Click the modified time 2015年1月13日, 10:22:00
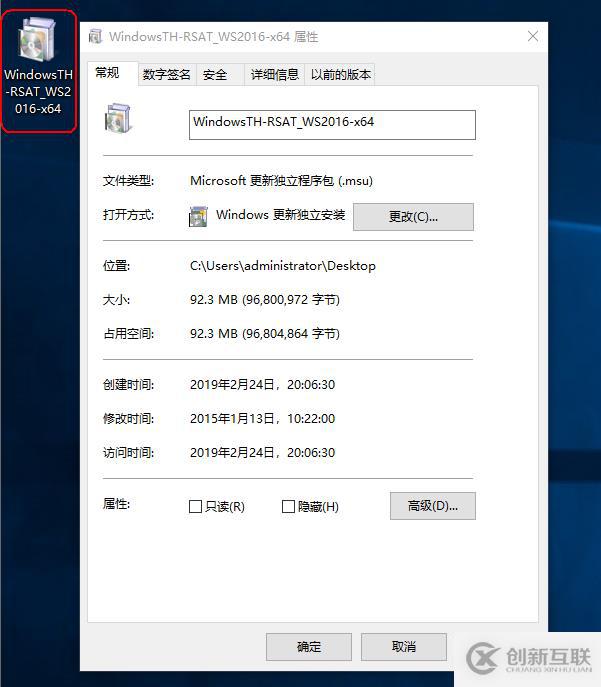 point(262,418)
